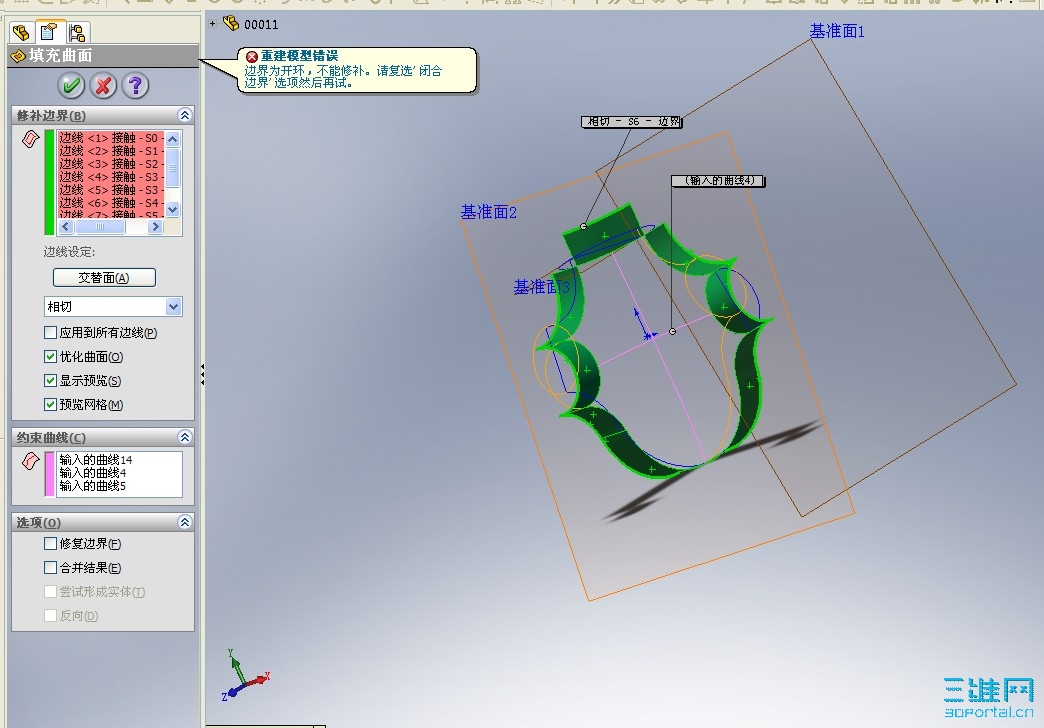Screen dimensions: 1044x728
Task: Open the ConfigurationManager tab
Action: tap(77, 32)
